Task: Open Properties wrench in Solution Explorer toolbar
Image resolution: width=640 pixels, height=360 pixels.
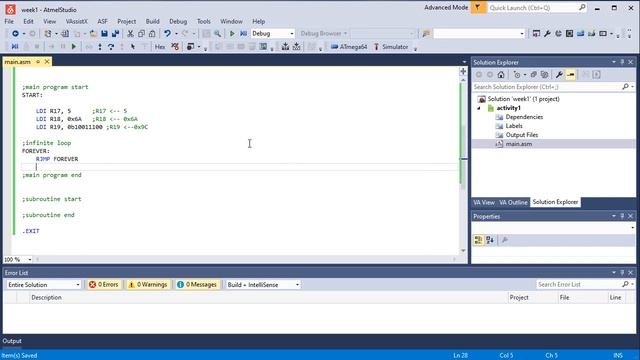Action: [x=559, y=75]
